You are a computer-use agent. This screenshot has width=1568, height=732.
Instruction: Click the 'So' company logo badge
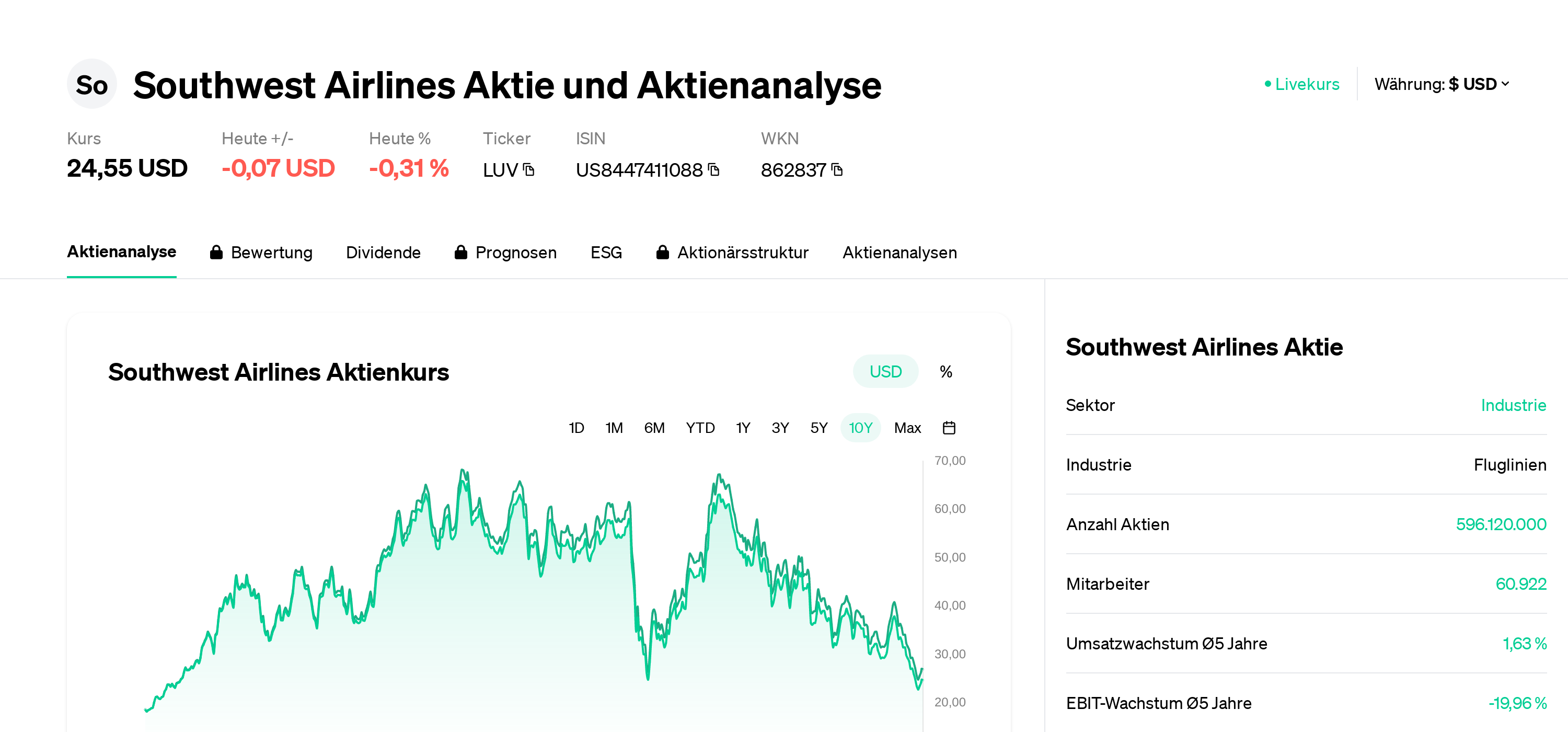coord(91,84)
